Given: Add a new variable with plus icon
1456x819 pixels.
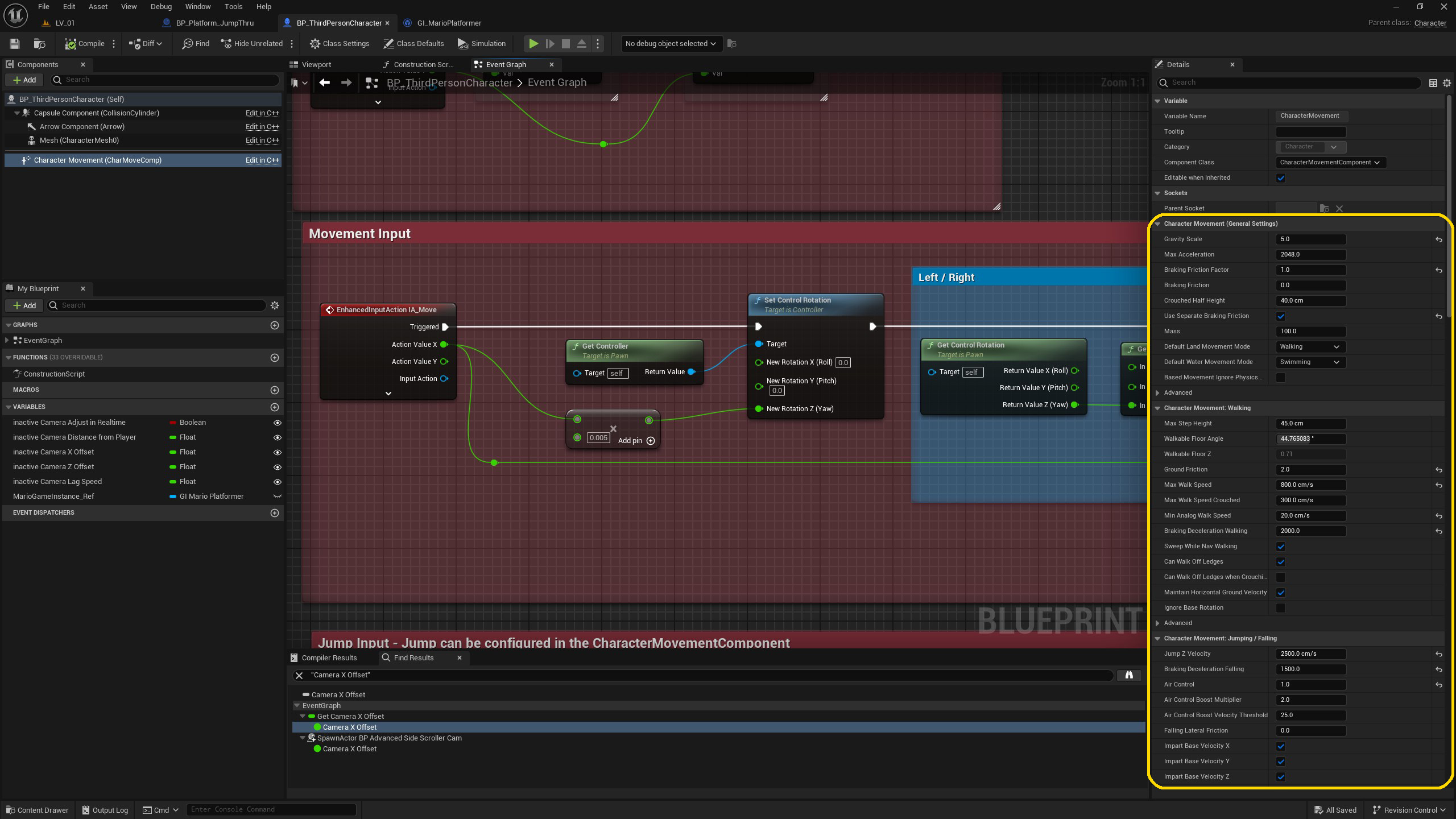Looking at the screenshot, I should [x=275, y=407].
